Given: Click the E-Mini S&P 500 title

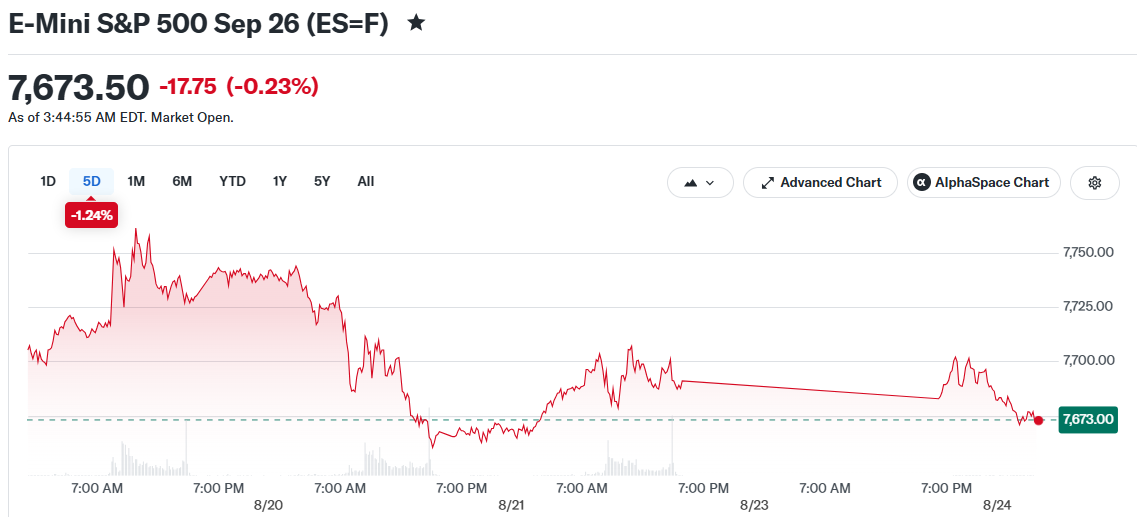Looking at the screenshot, I should coord(198,23).
